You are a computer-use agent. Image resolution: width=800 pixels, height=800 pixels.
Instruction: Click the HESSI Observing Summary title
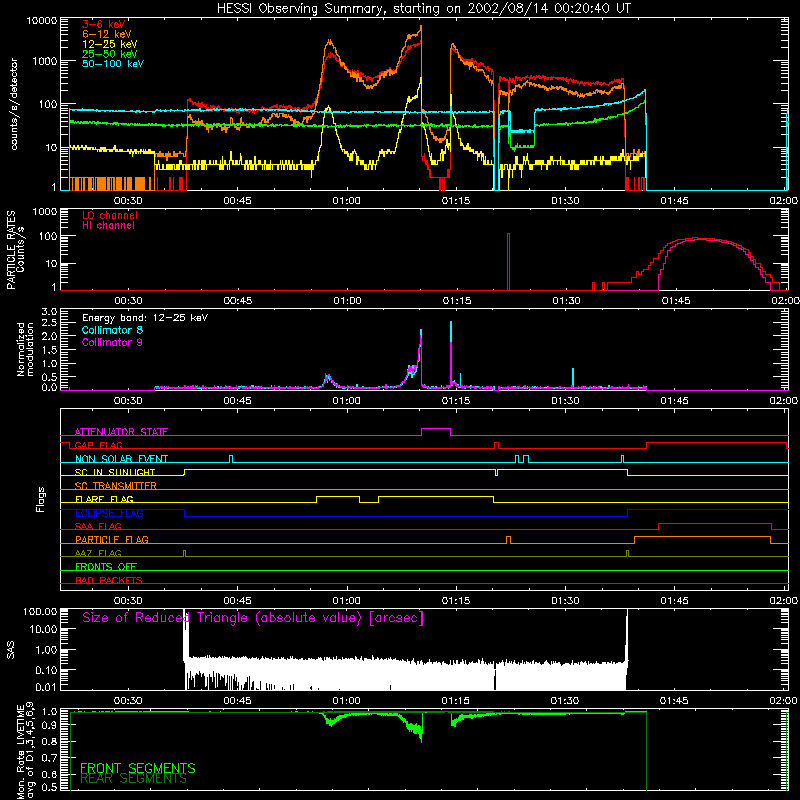pyautogui.click(x=423, y=9)
